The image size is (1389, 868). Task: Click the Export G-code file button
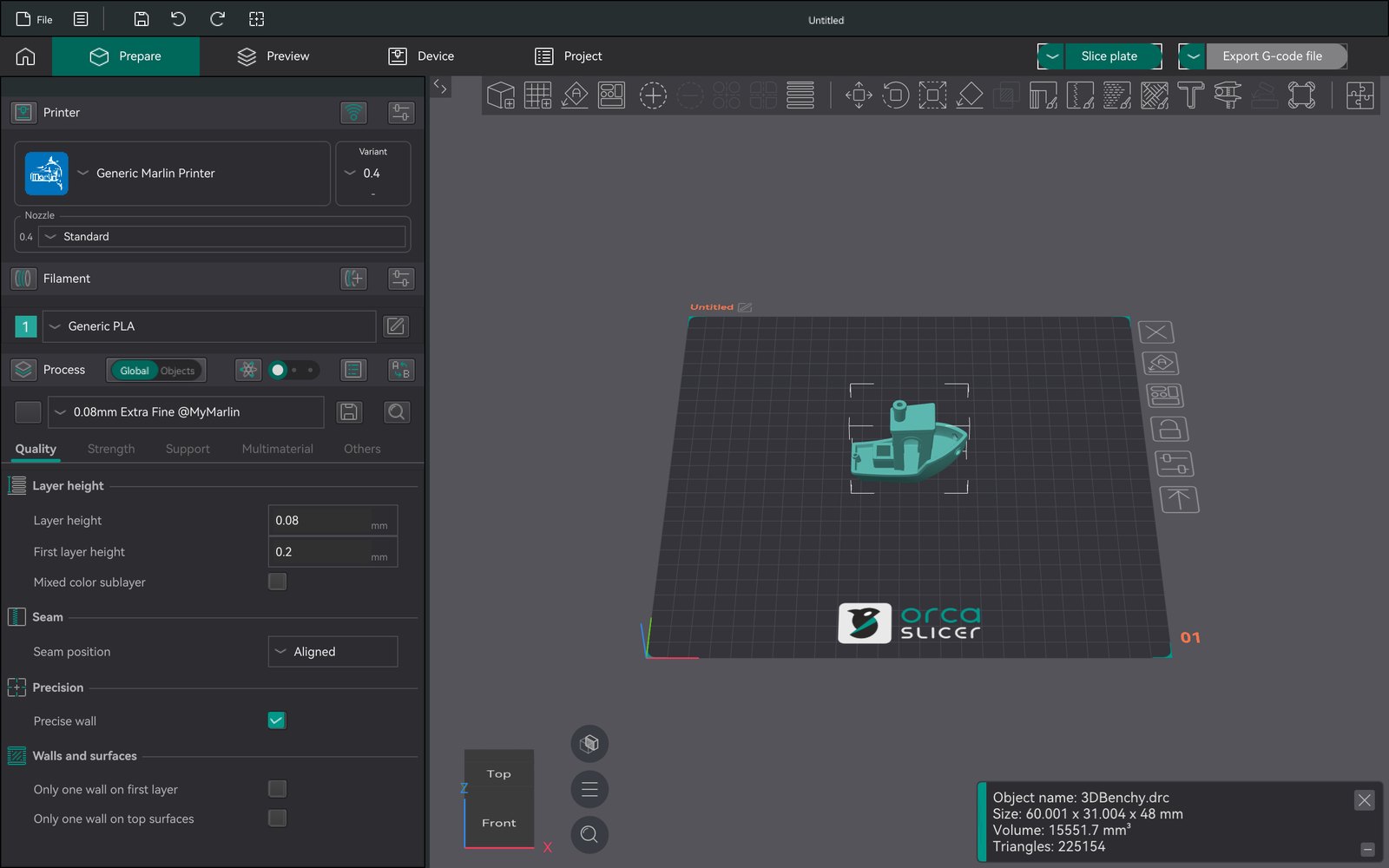click(1276, 56)
